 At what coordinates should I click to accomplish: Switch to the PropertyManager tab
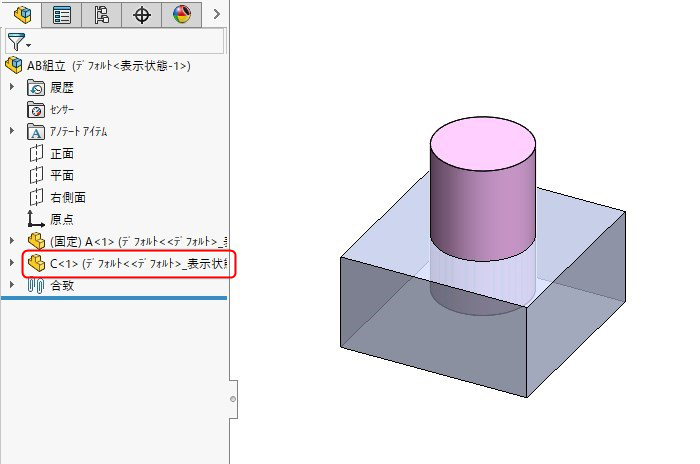click(x=62, y=14)
